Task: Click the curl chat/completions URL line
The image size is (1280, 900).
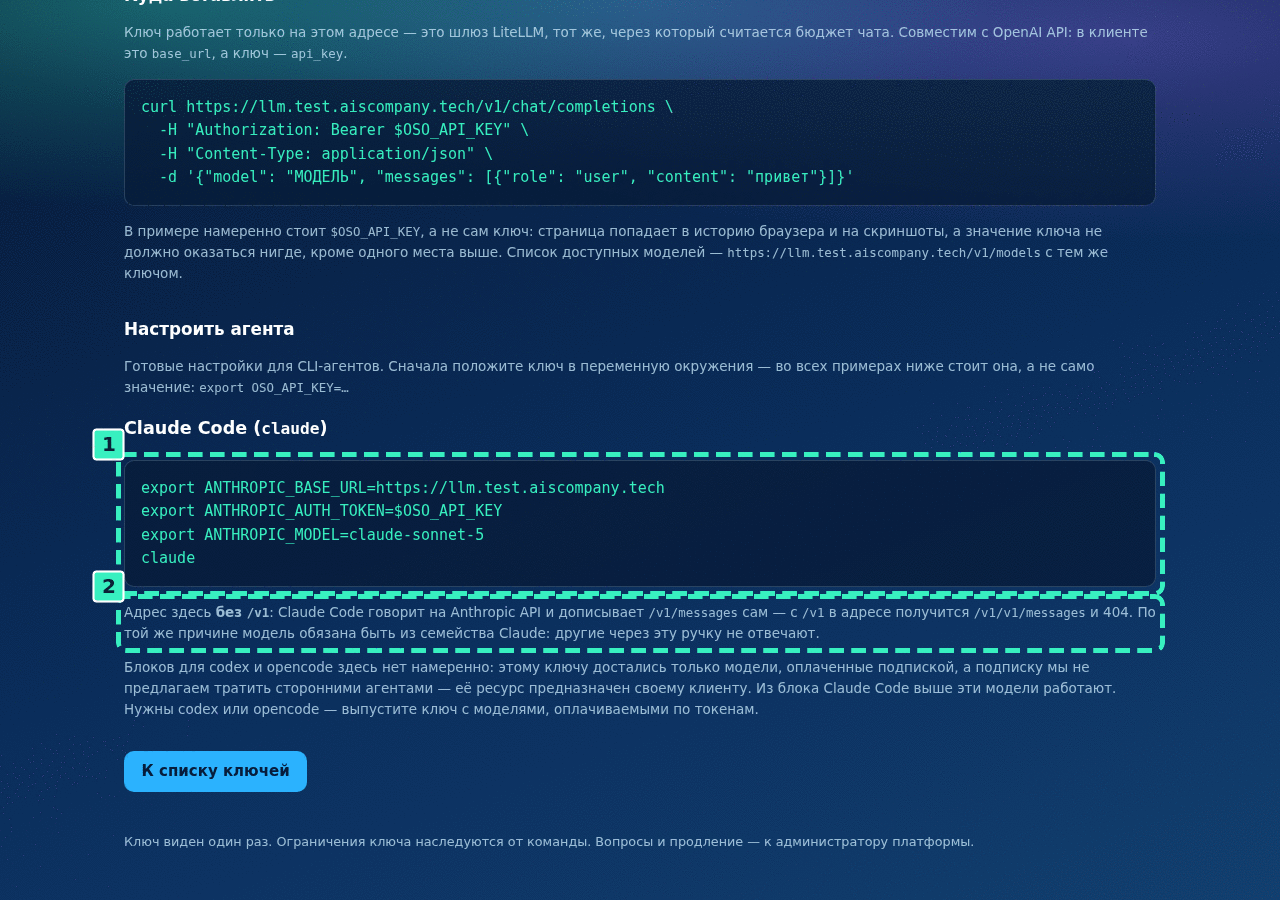Action: (407, 107)
